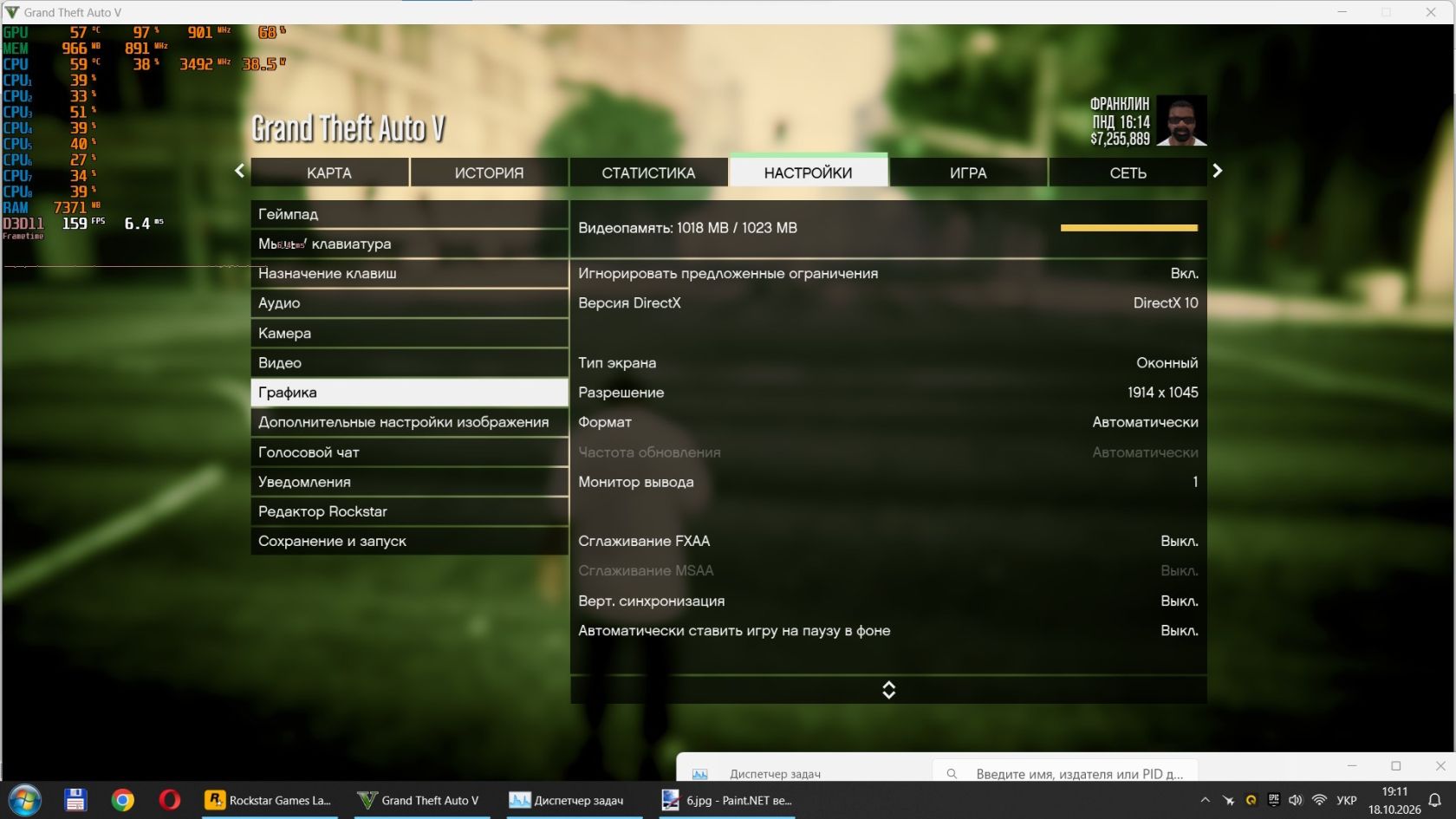
Task: Show hidden tray icons chevron
Action: 1205,800
